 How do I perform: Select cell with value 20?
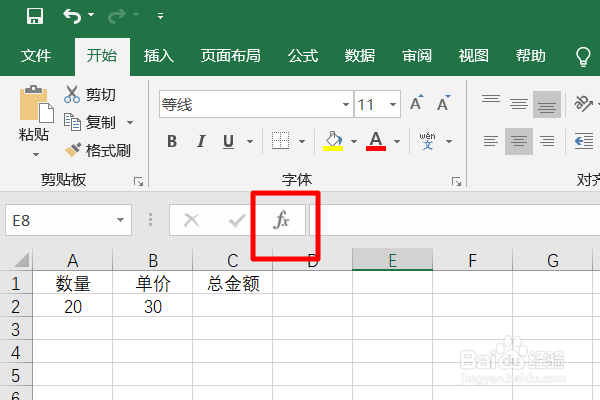(73, 307)
